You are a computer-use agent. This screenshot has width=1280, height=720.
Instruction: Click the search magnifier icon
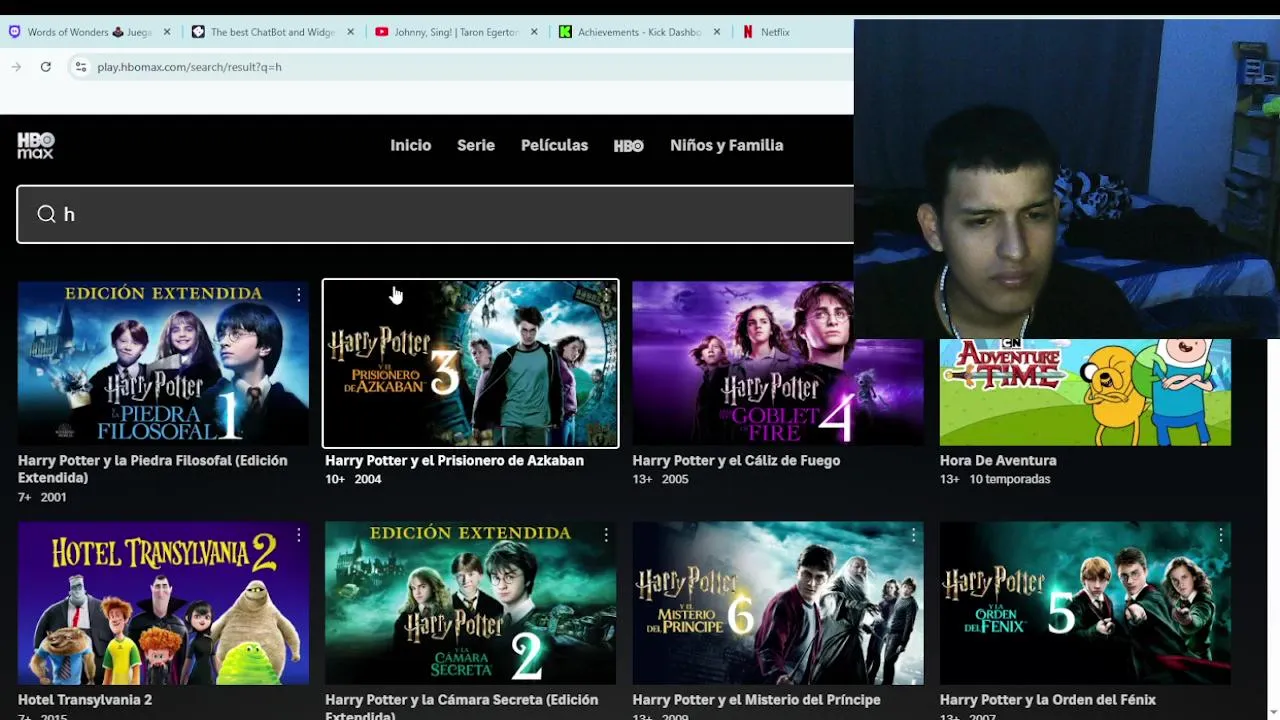[x=46, y=214]
